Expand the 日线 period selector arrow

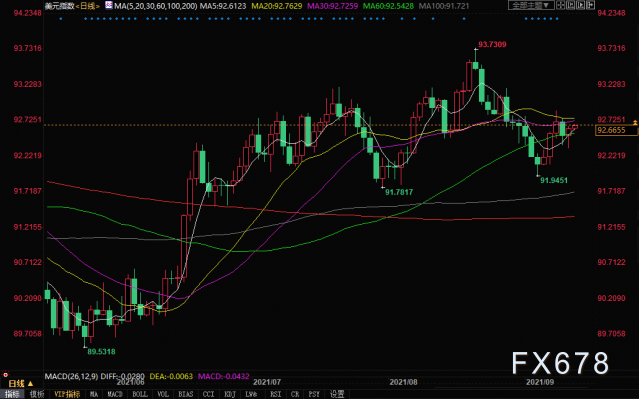pyautogui.click(x=30, y=383)
